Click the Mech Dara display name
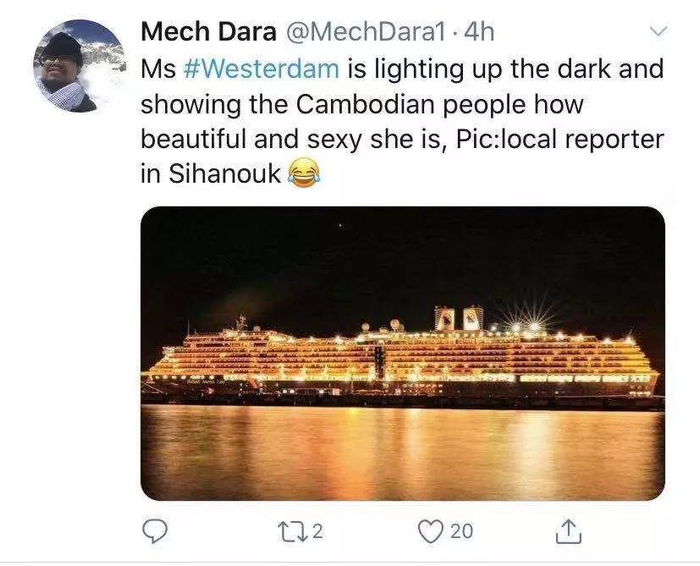 point(208,32)
